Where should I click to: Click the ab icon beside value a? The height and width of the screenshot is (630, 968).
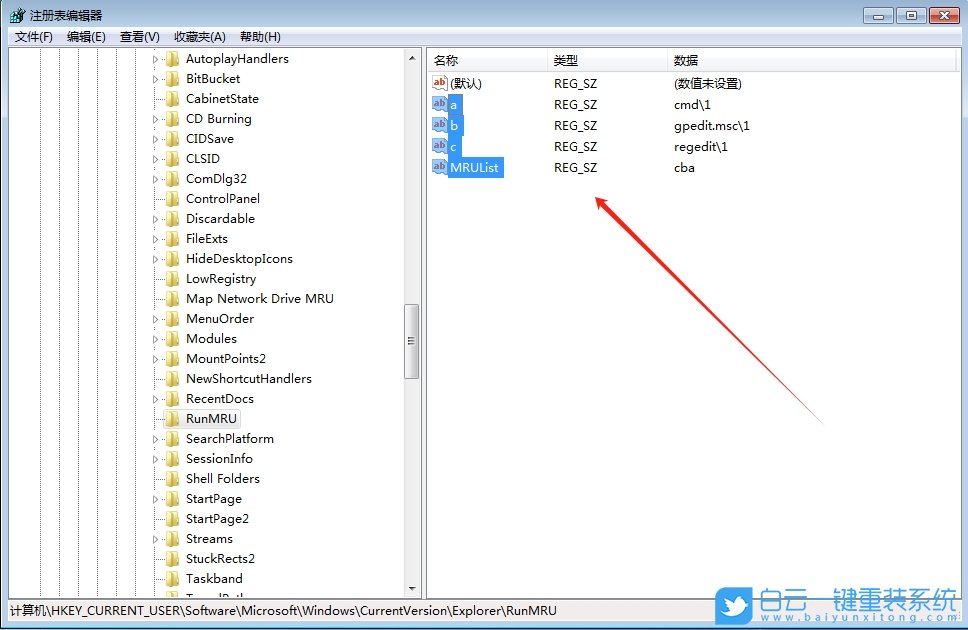coord(440,104)
